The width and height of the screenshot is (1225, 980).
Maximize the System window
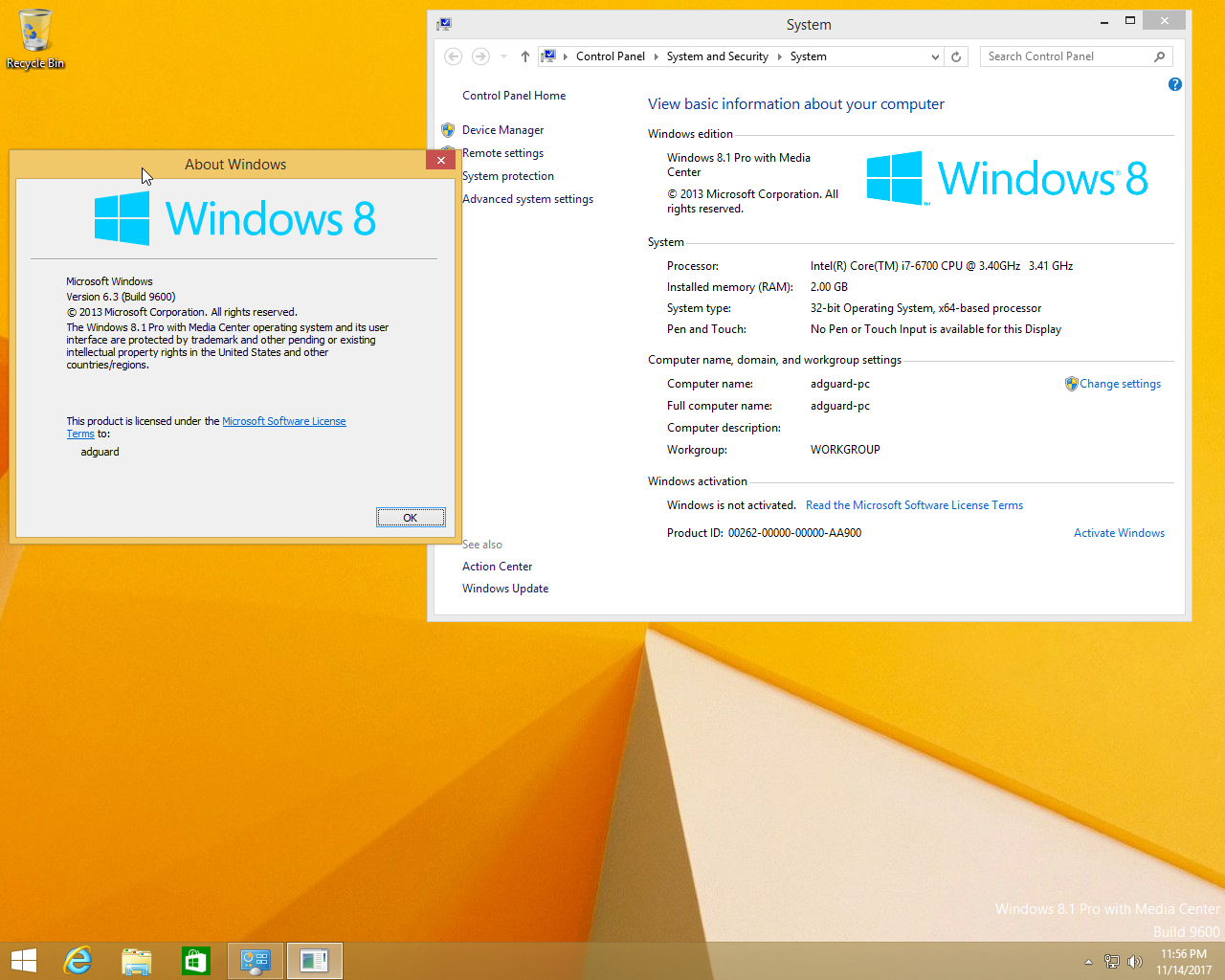pyautogui.click(x=1130, y=21)
